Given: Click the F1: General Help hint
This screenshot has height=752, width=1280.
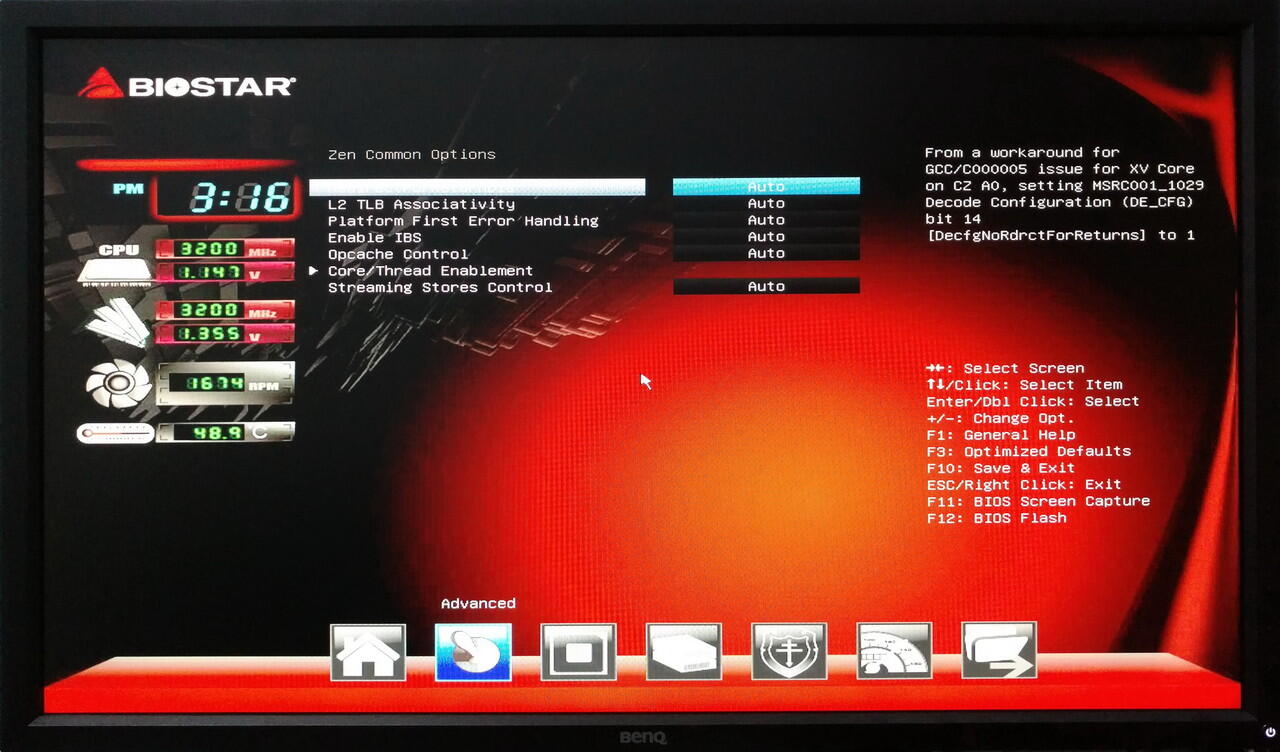Looking at the screenshot, I should [x=1001, y=435].
